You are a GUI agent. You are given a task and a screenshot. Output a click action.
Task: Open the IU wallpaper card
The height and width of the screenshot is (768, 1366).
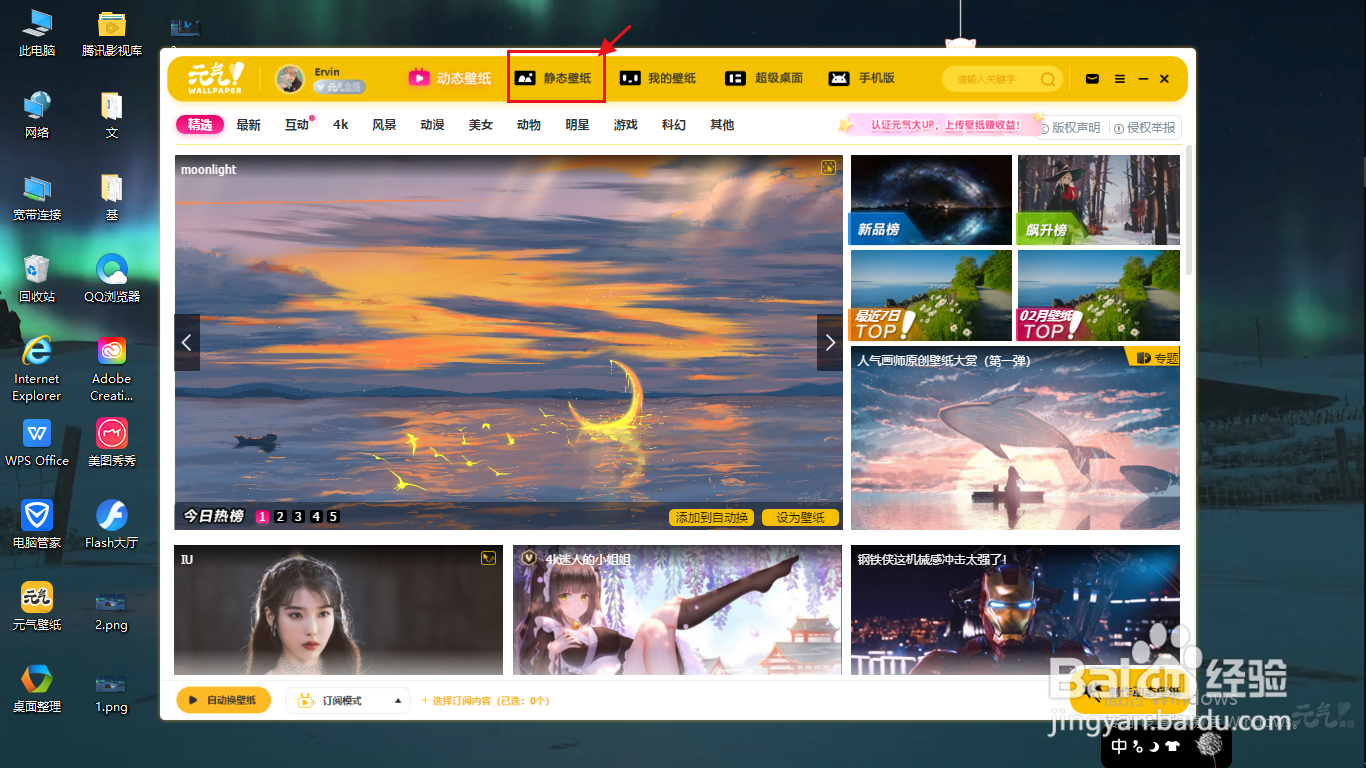coord(338,610)
